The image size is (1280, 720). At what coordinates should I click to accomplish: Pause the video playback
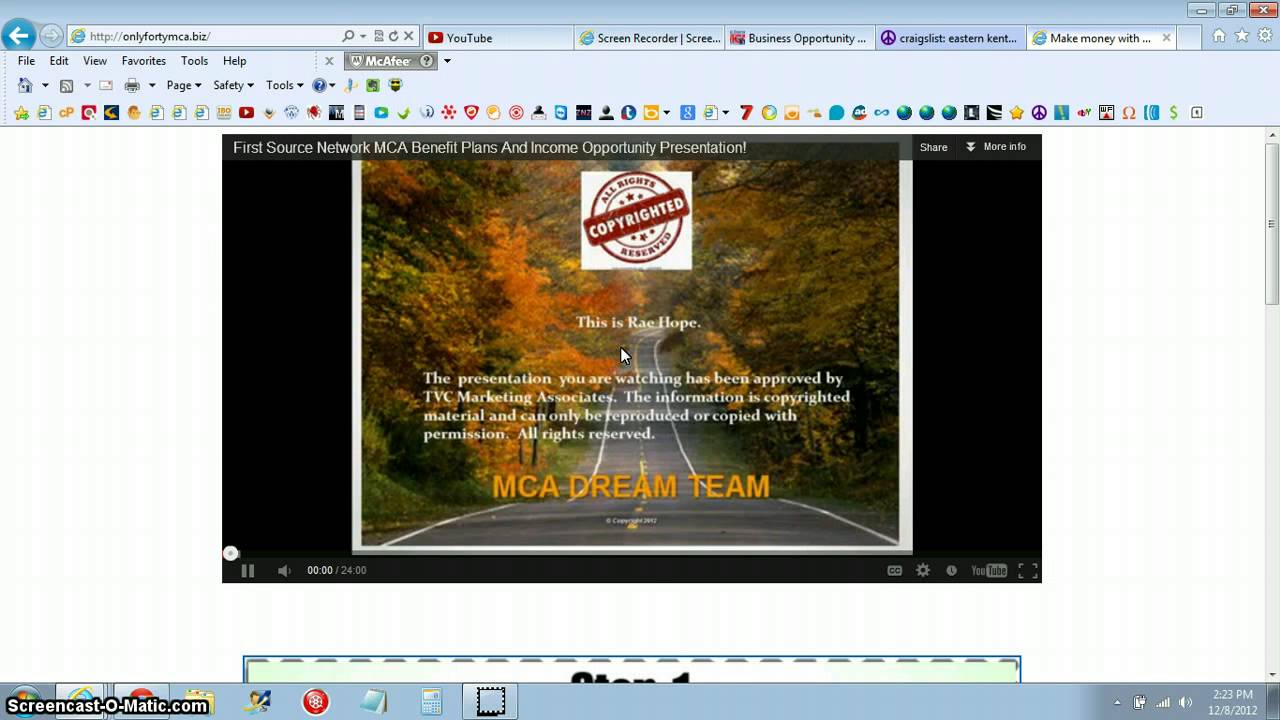[x=247, y=570]
